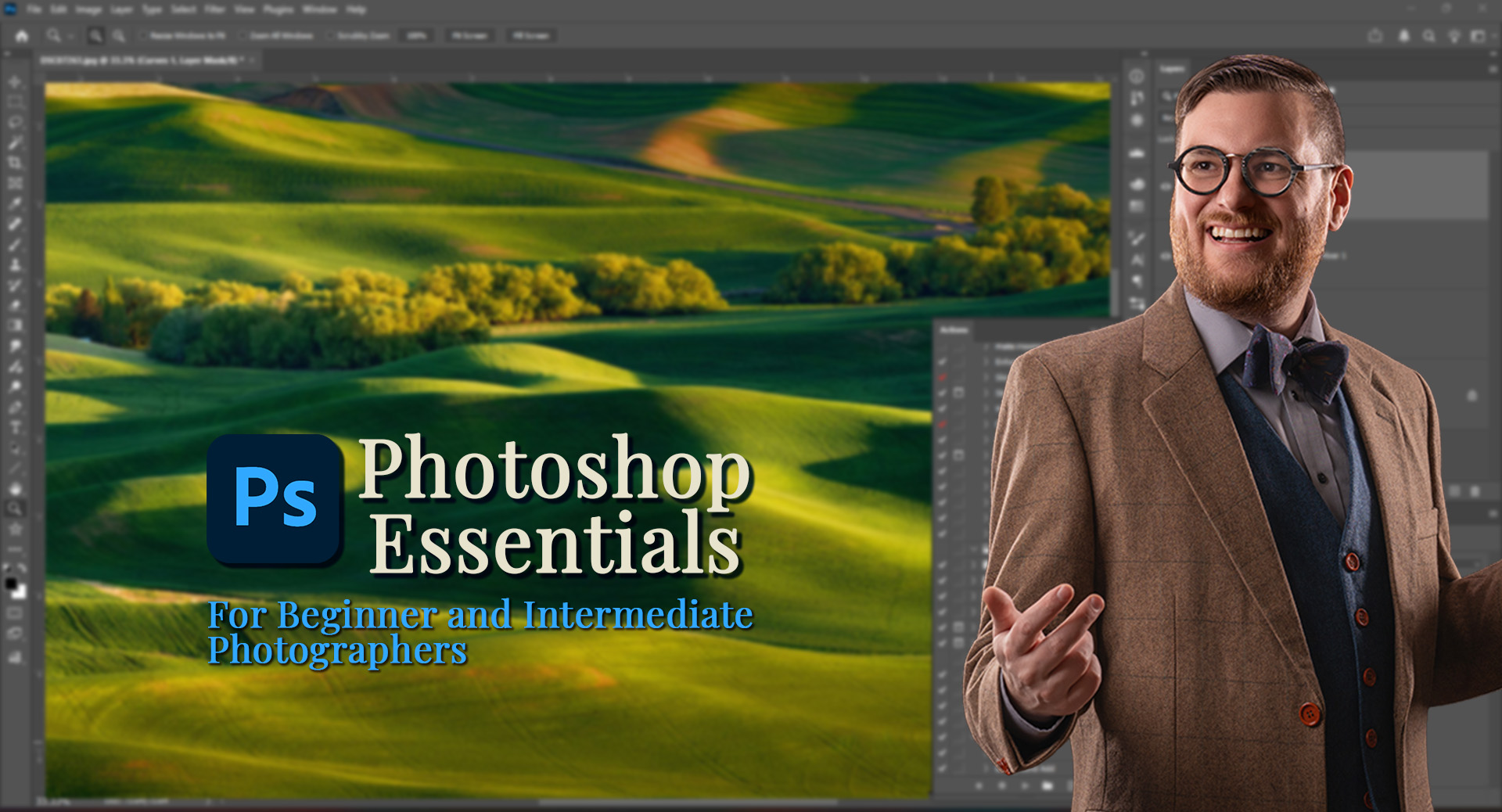1502x812 pixels.
Task: Select the Crop tool
Action: pyautogui.click(x=15, y=163)
